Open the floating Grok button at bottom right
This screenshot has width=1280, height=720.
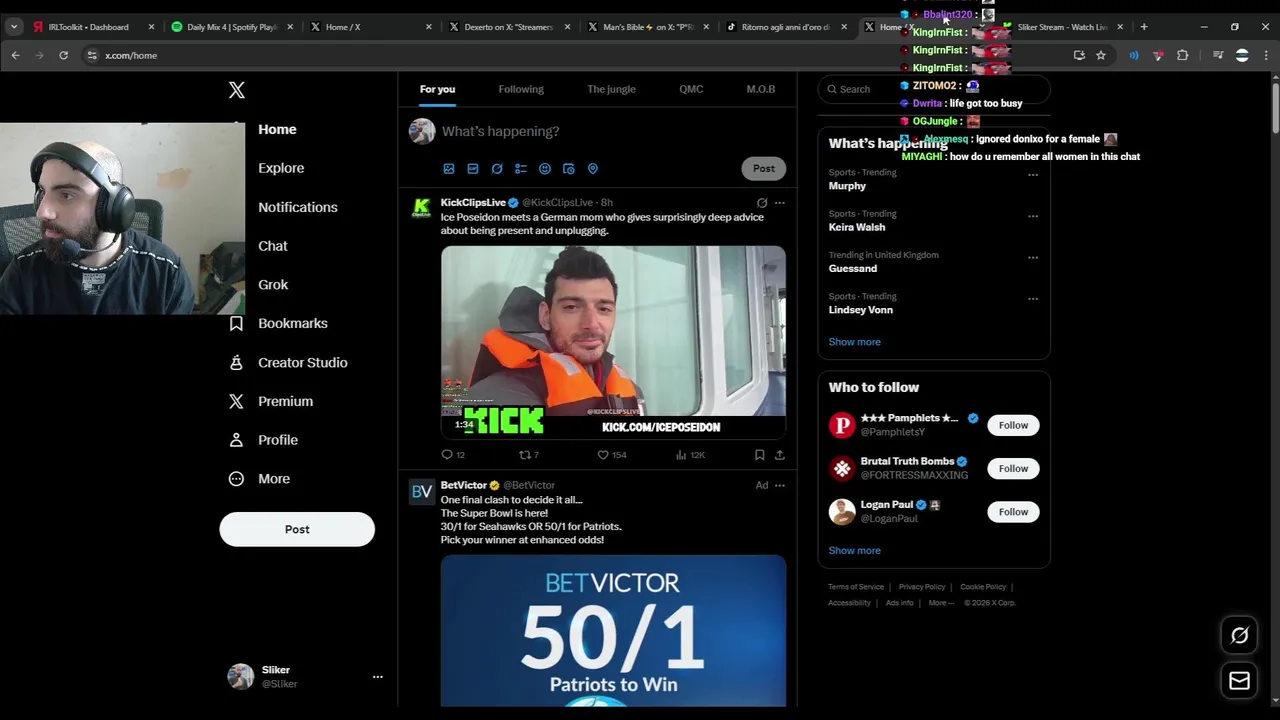click(x=1239, y=636)
